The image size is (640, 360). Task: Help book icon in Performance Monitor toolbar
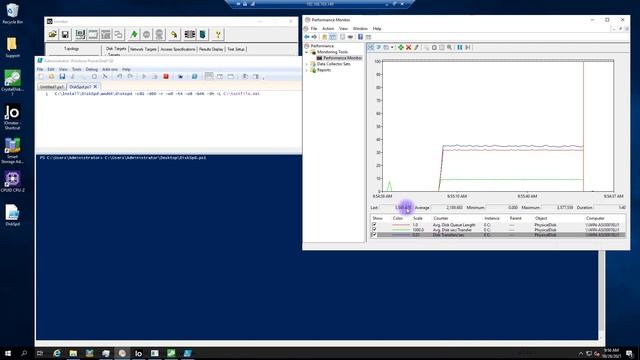point(360,37)
